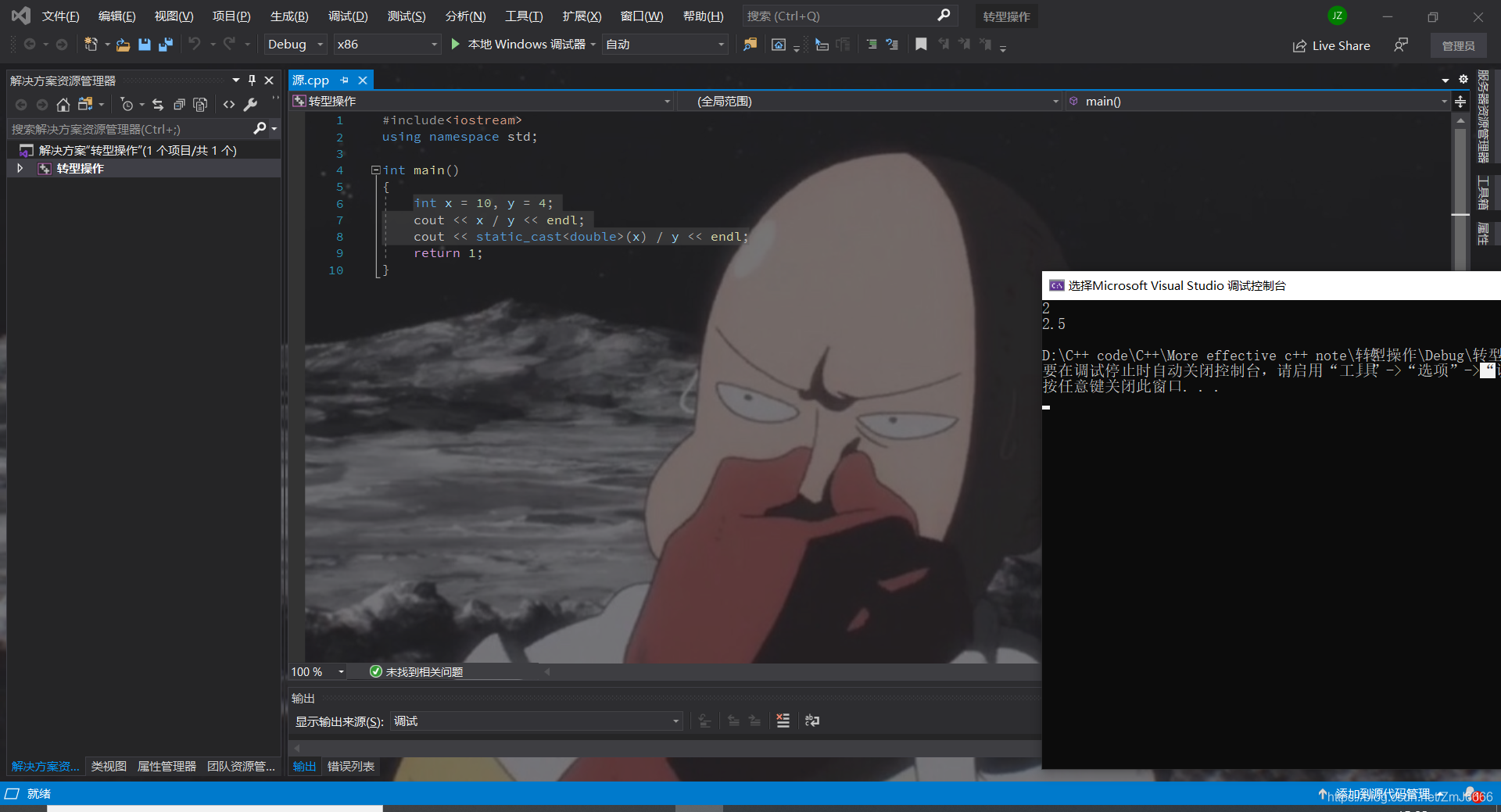This screenshot has height=812, width=1501.
Task: Click Collapse All in Solution Explorer
Action: (179, 104)
